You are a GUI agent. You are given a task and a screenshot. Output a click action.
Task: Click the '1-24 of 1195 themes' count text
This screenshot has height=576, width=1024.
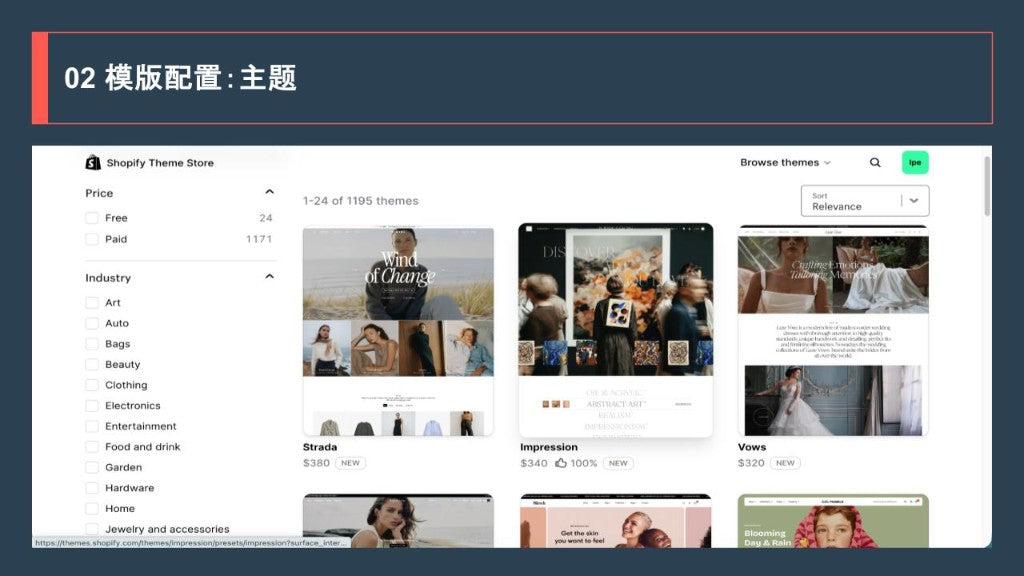pyautogui.click(x=360, y=201)
